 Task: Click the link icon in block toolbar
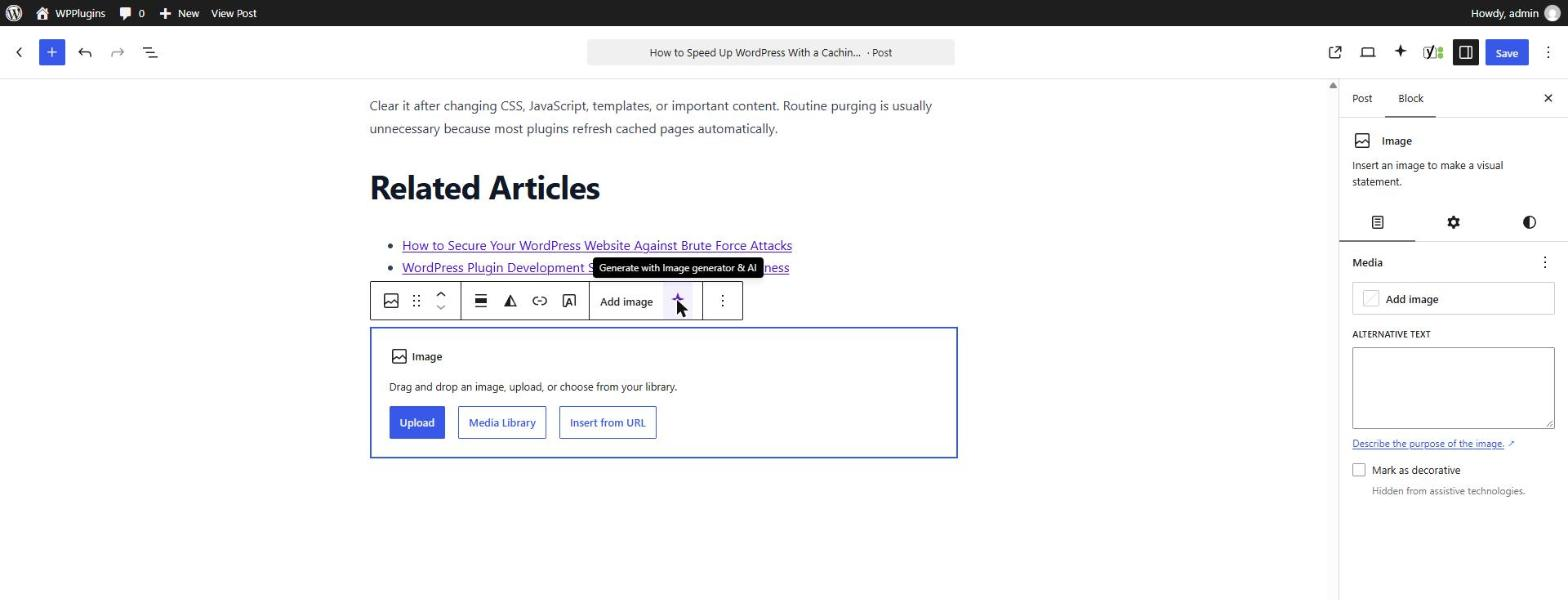click(539, 301)
